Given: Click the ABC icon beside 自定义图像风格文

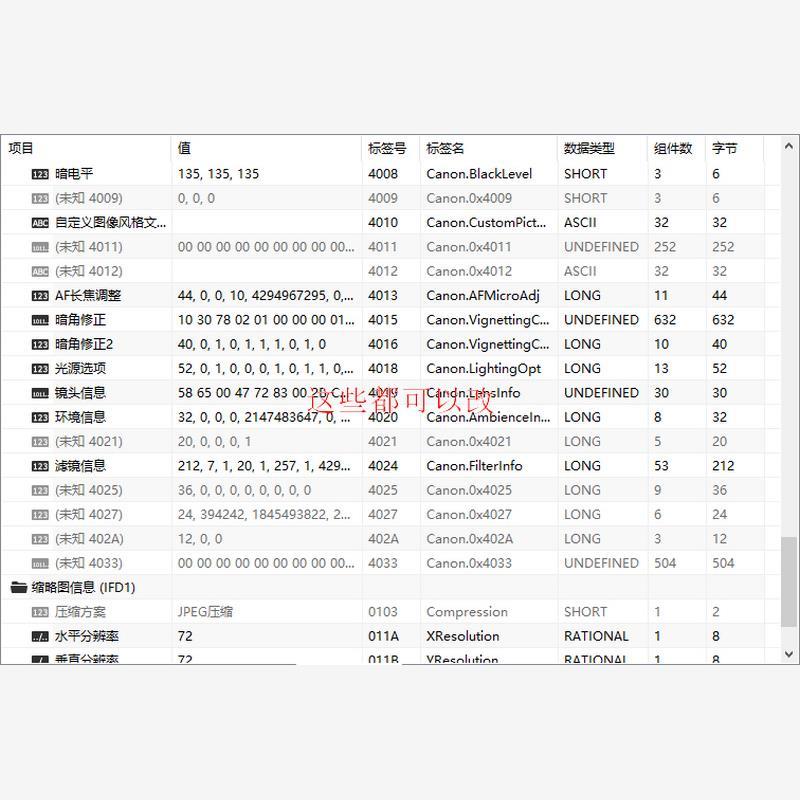Looking at the screenshot, I should 40,223.
